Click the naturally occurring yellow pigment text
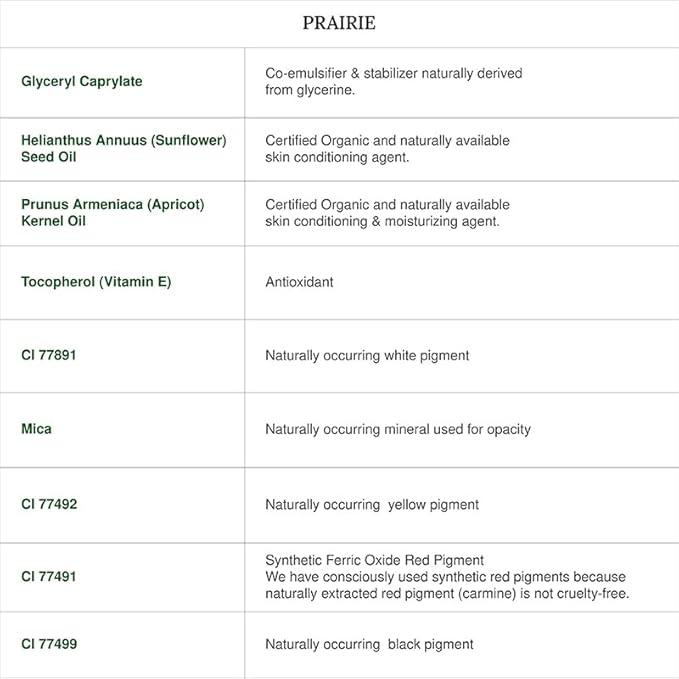This screenshot has height=679, width=679. coord(371,505)
